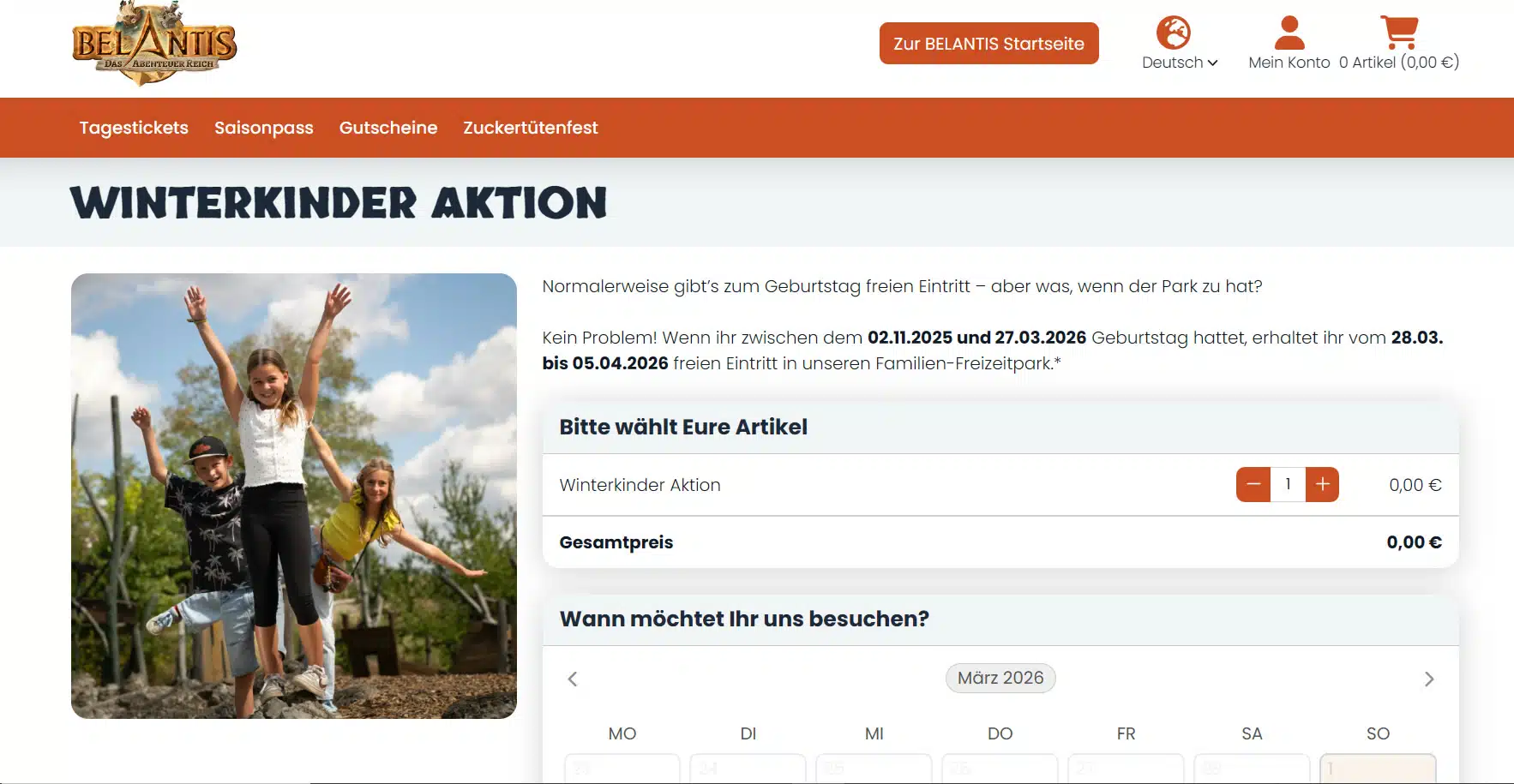Select Zuckertütenfest in the navigation bar

531,128
